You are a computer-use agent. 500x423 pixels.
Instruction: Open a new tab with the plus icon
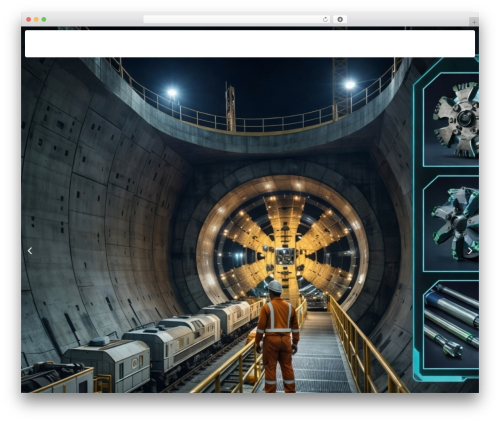(x=474, y=22)
